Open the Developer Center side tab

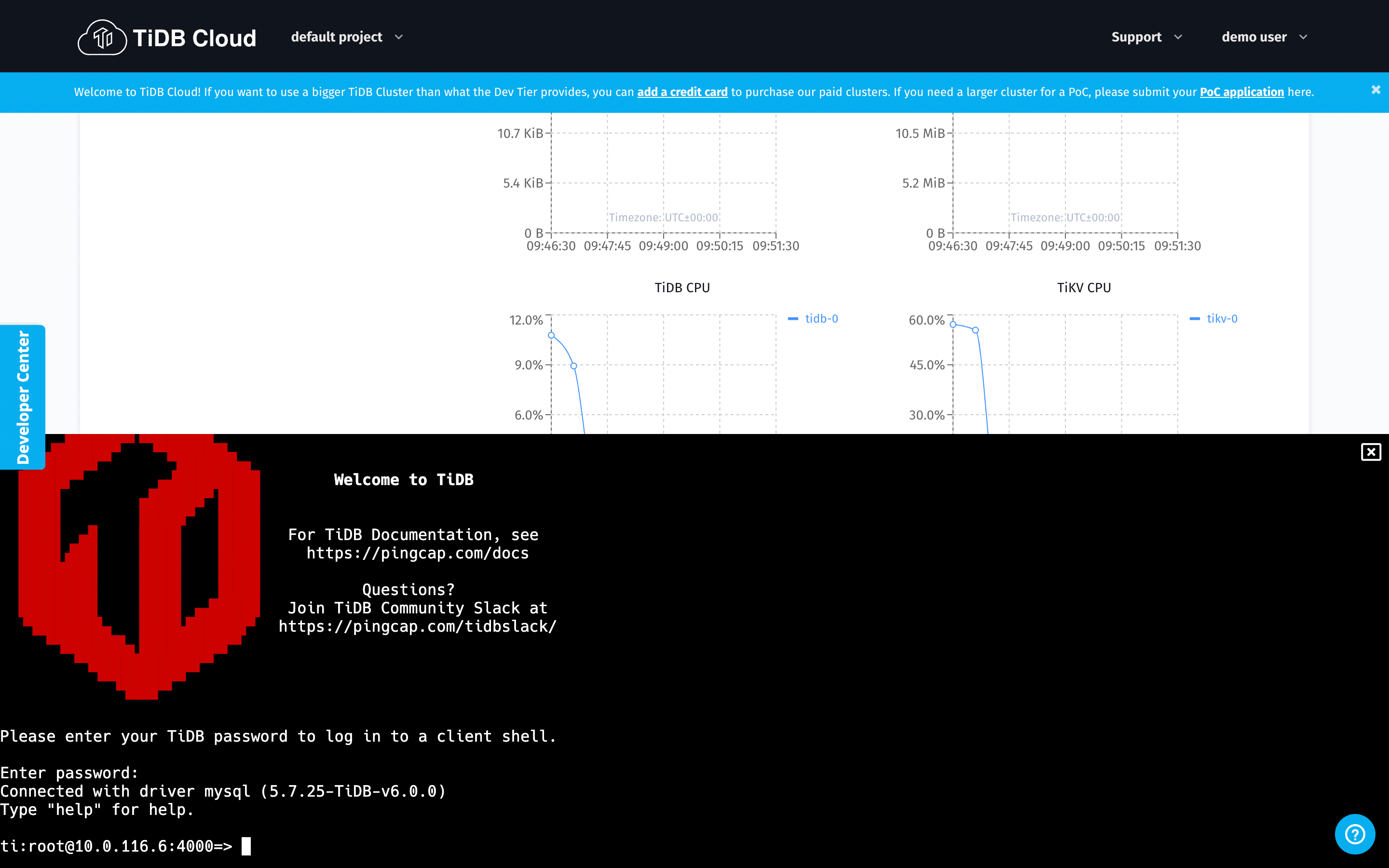(x=23, y=397)
